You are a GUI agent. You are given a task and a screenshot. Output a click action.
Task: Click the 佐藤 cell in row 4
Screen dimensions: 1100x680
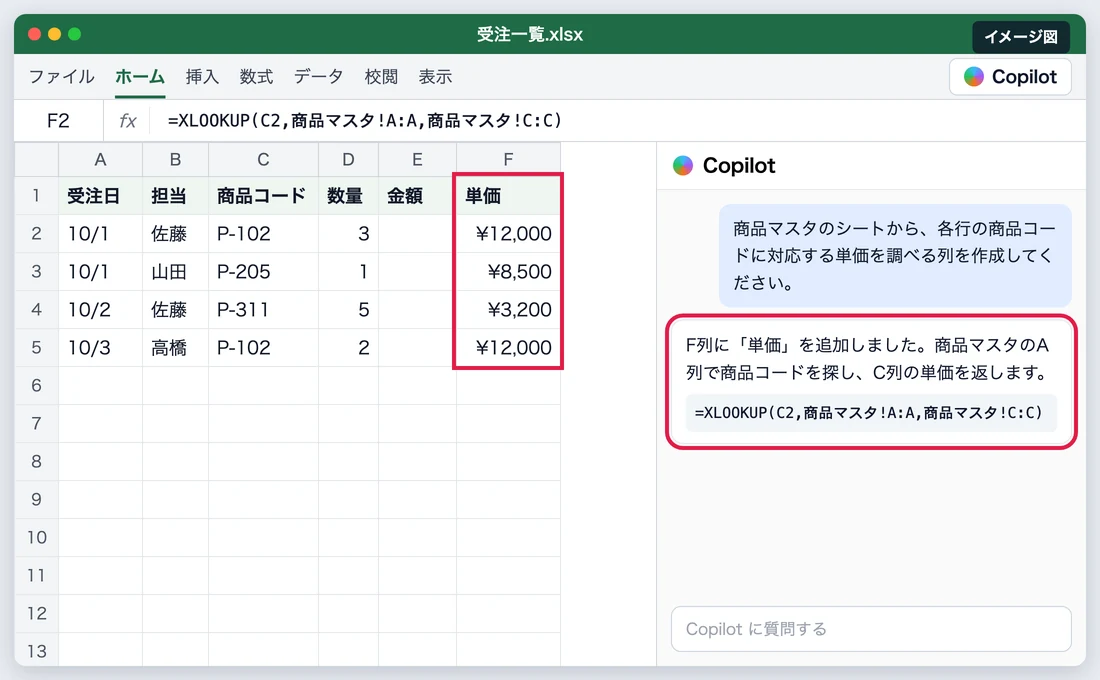[x=175, y=309]
